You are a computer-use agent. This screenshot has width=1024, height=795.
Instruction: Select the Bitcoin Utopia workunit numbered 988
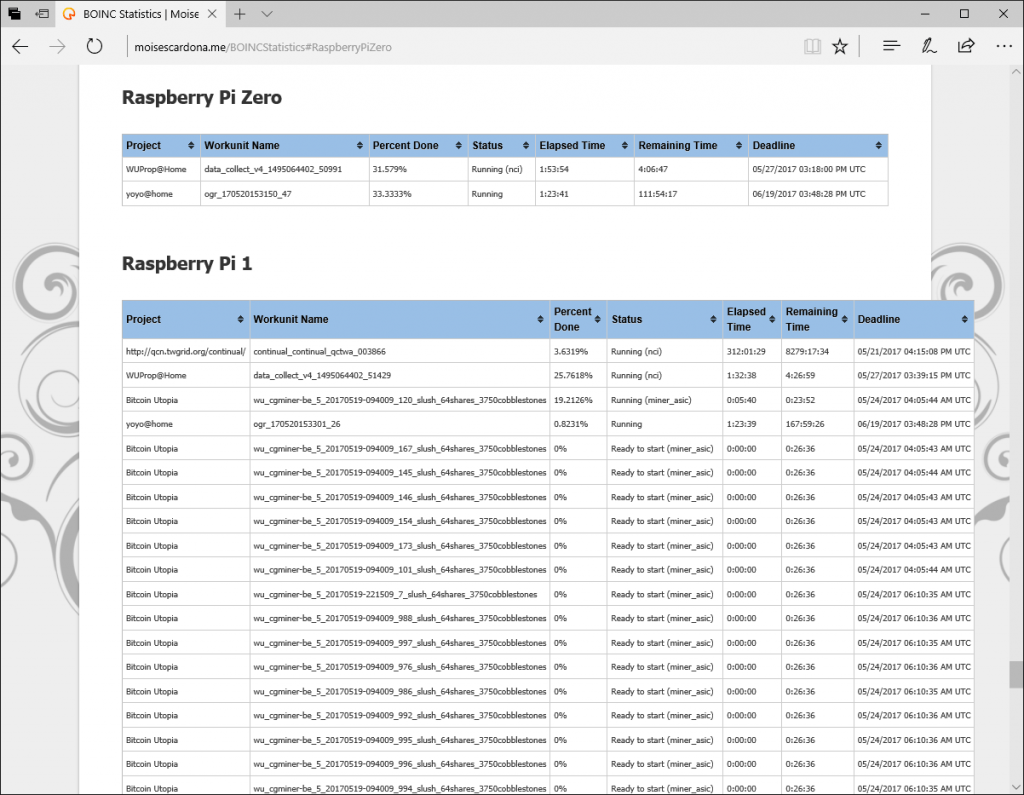[400, 618]
